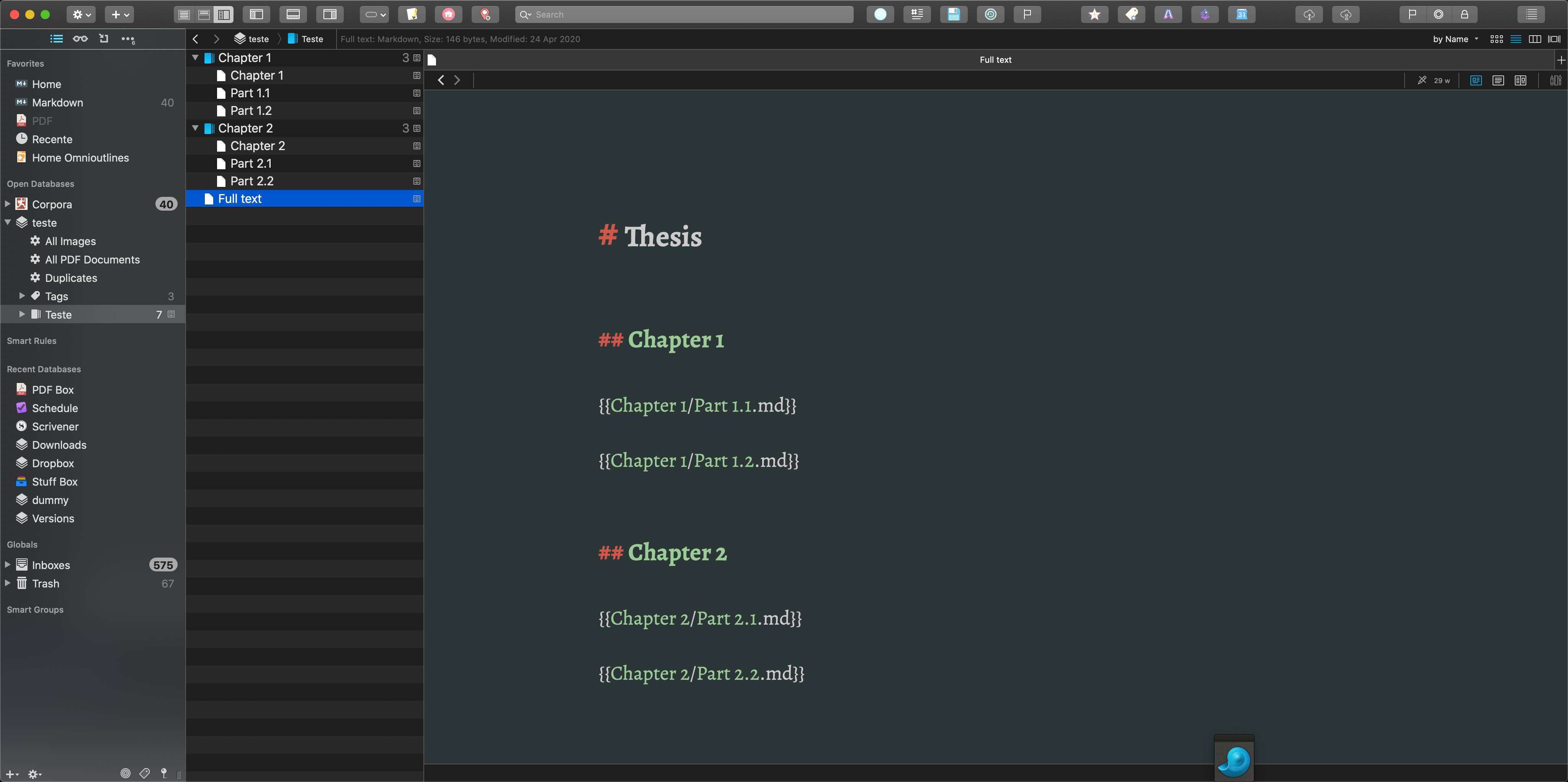
Task: Toggle the lock button in toolbar
Action: click(x=1465, y=15)
